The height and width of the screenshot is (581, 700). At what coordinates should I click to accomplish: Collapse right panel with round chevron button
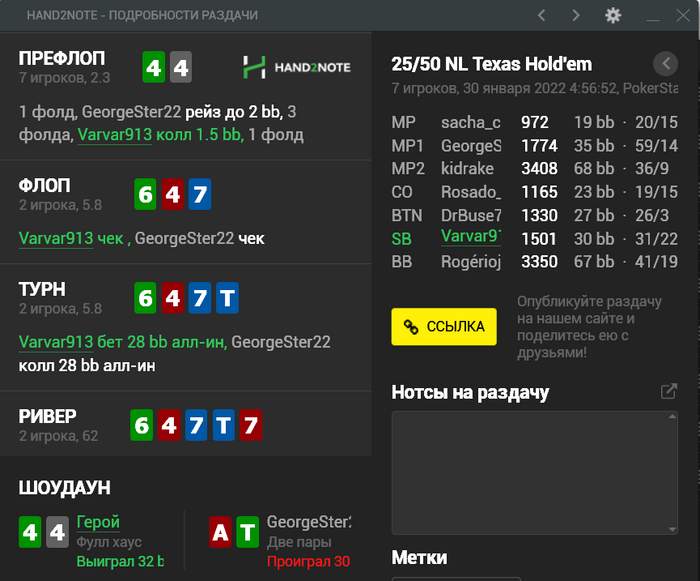665,63
